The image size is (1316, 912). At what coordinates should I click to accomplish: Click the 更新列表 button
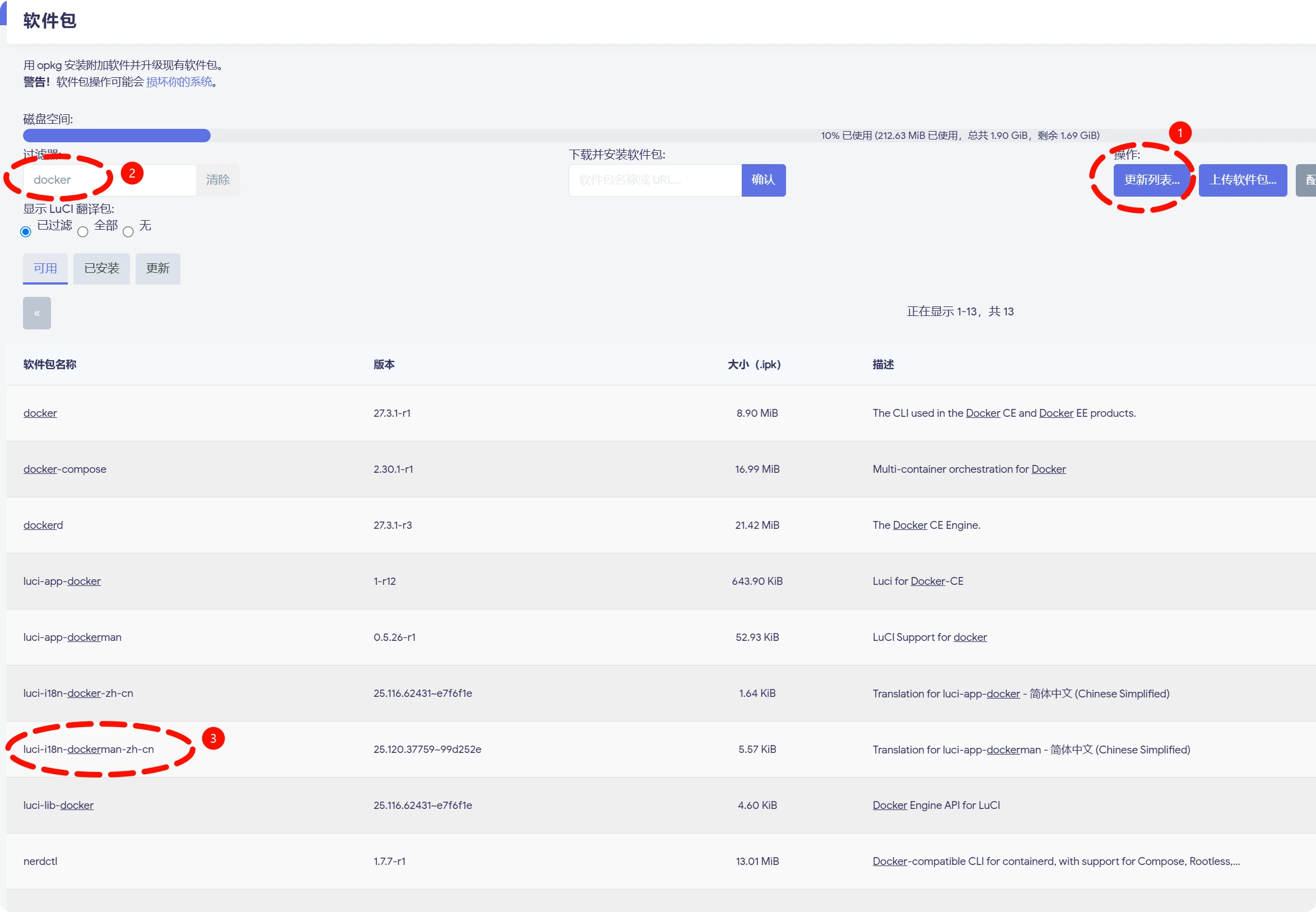(1151, 180)
